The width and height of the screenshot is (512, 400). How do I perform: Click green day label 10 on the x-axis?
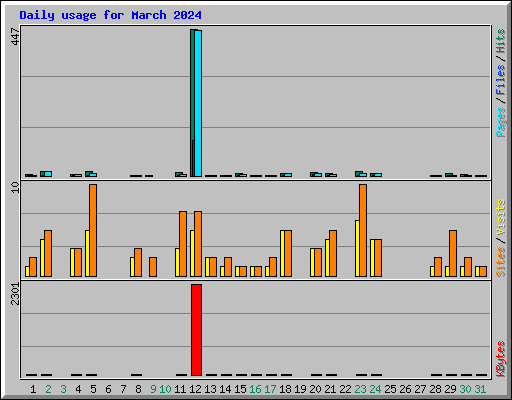pos(165,389)
